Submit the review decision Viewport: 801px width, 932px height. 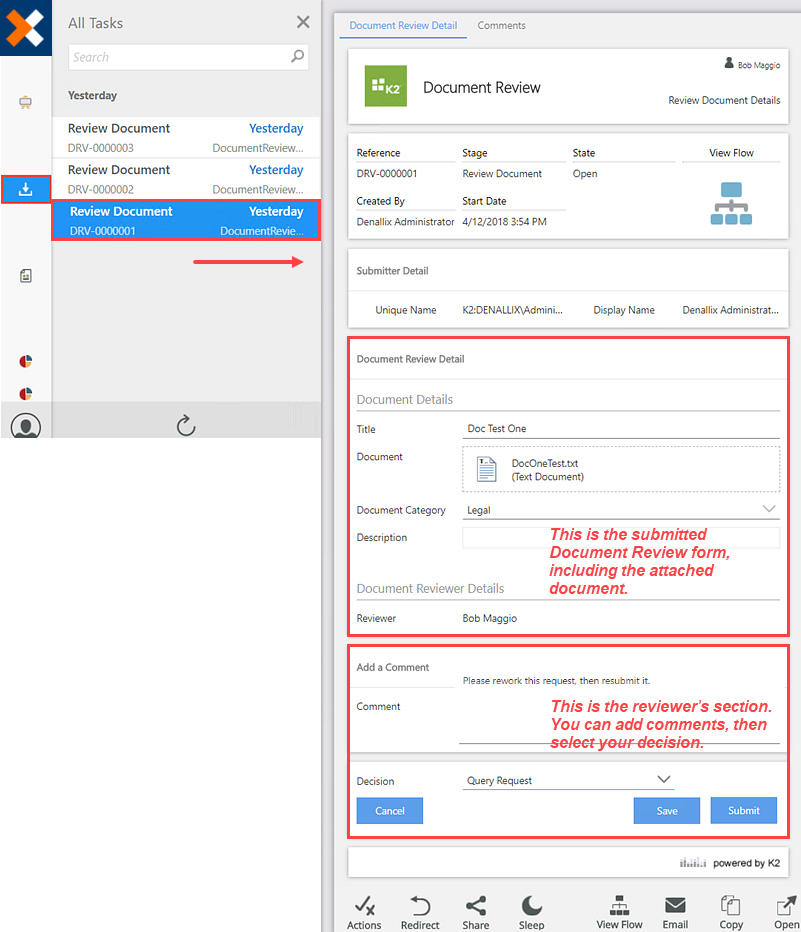743,811
